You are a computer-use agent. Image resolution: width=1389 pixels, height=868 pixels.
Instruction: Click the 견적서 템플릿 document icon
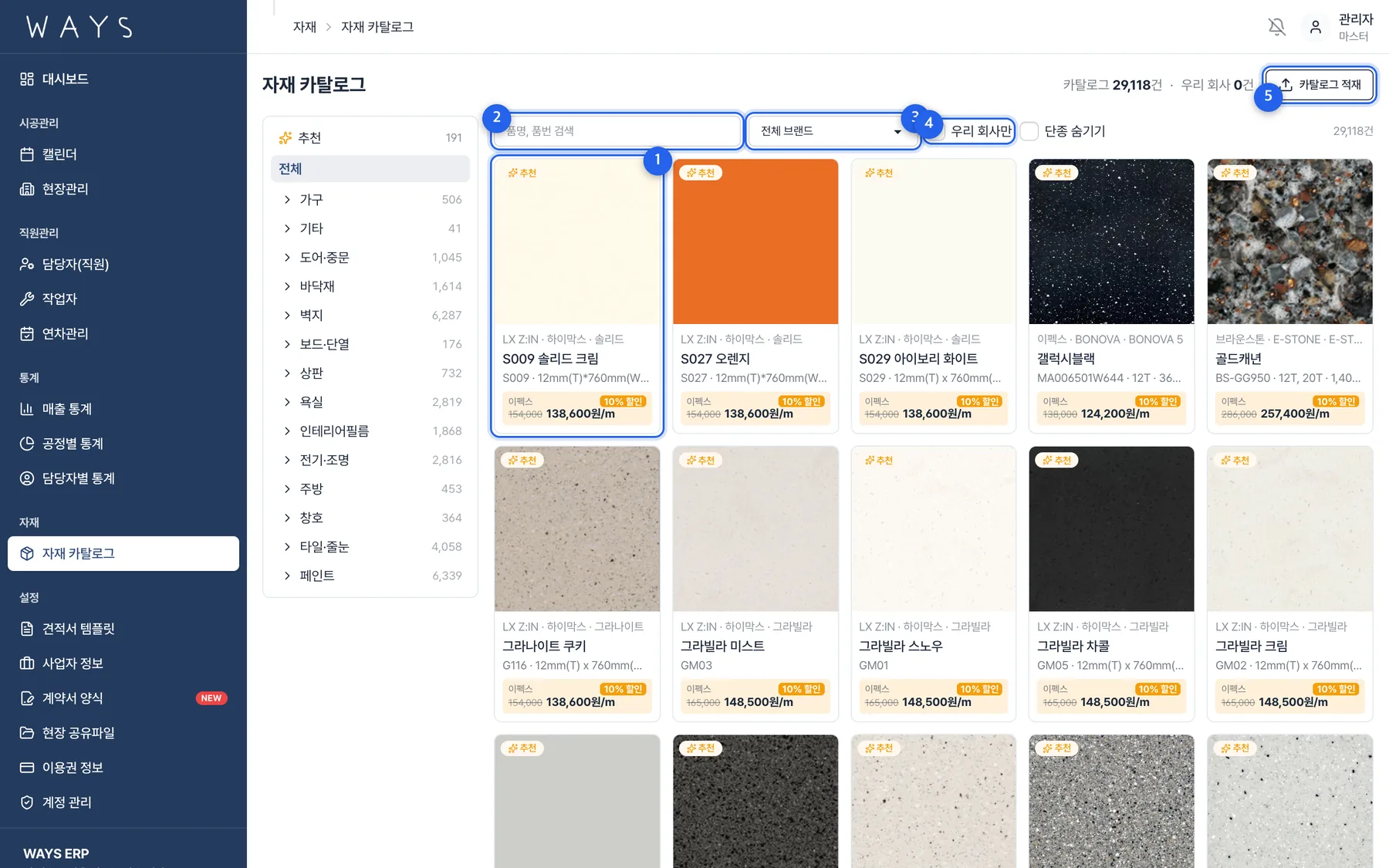(x=27, y=629)
